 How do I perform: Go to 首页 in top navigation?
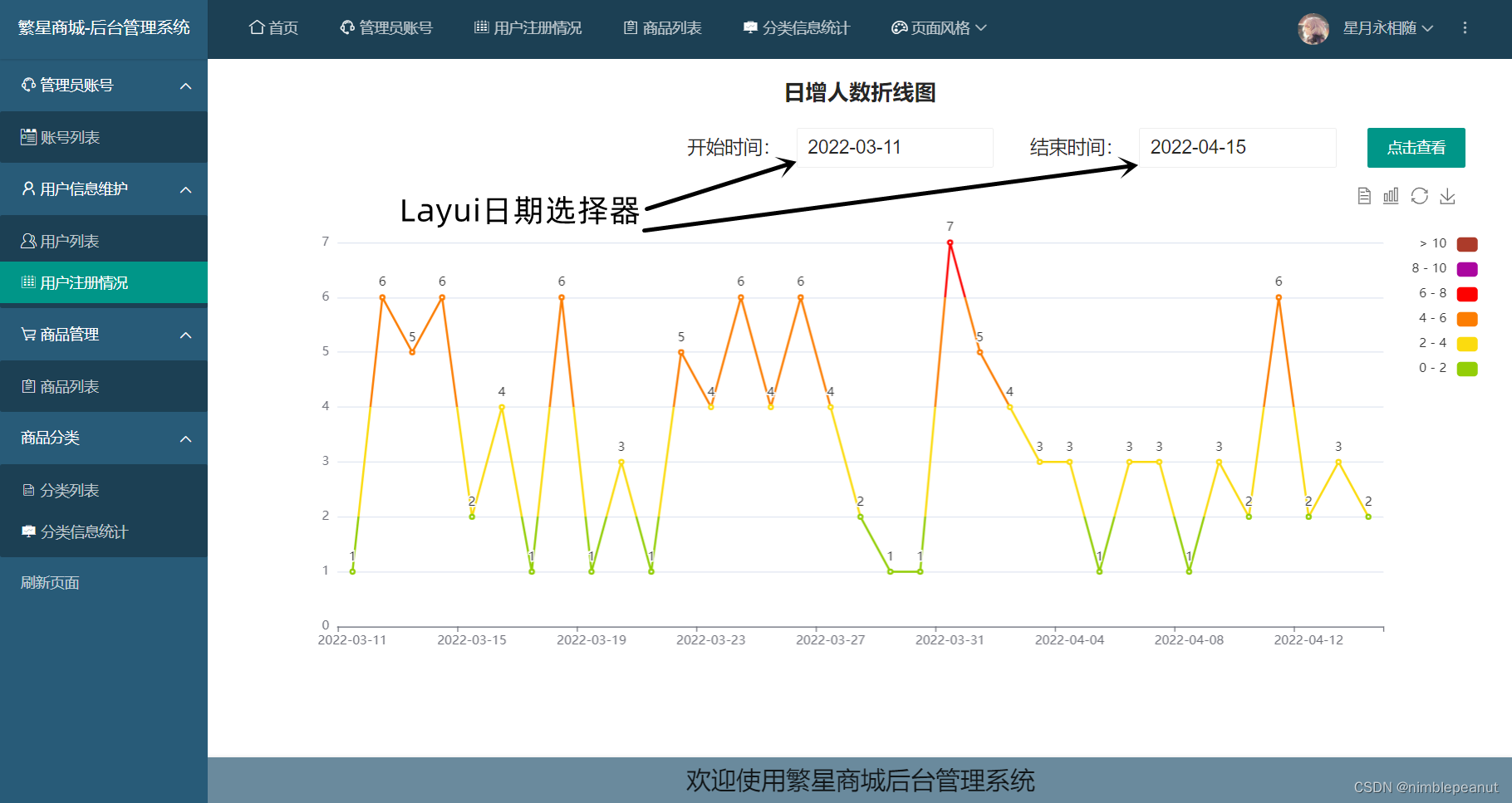[x=273, y=28]
